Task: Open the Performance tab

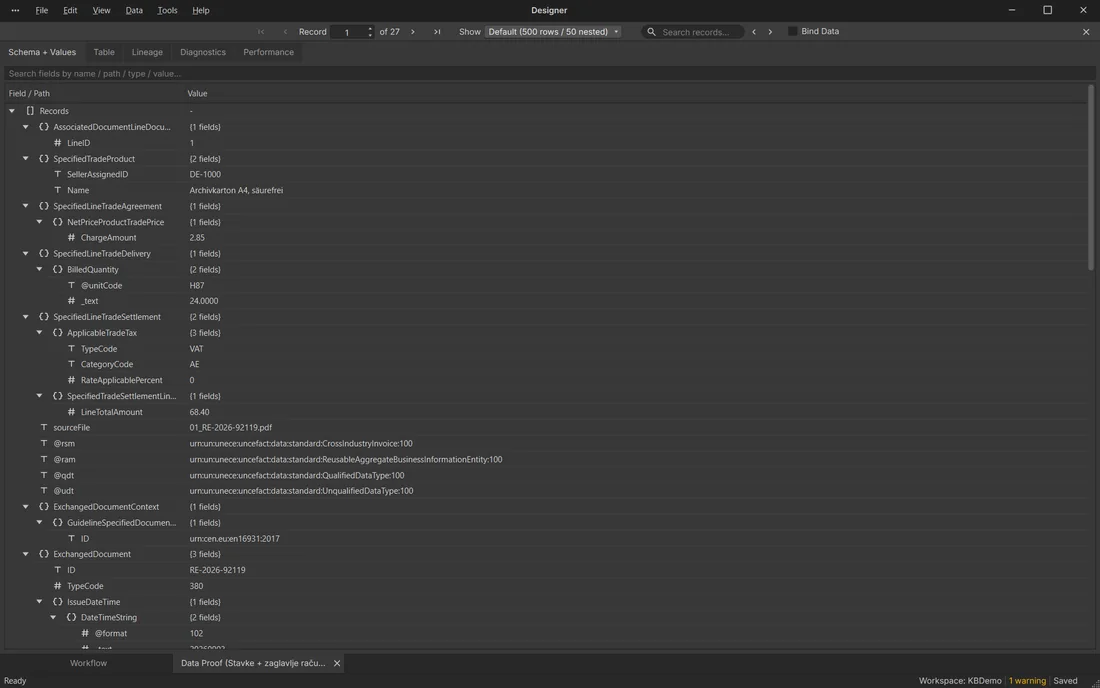Action: pos(269,52)
